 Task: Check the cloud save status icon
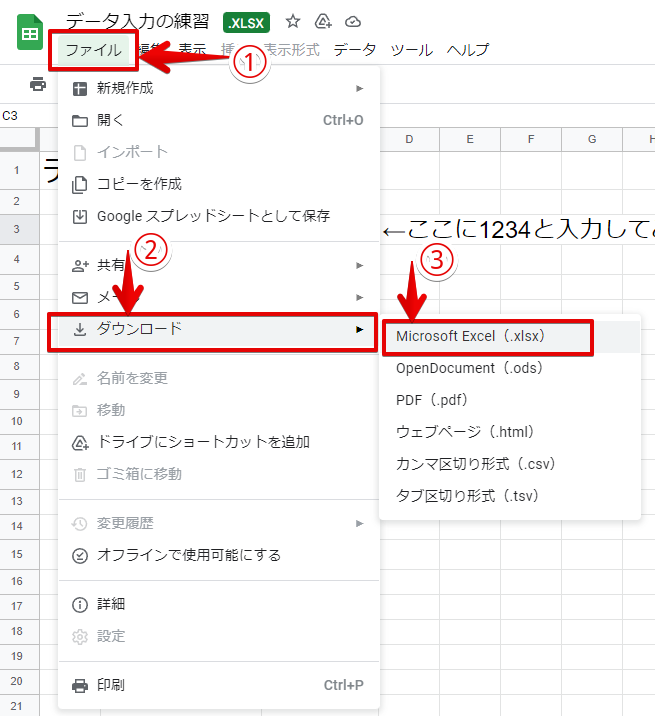click(x=352, y=21)
